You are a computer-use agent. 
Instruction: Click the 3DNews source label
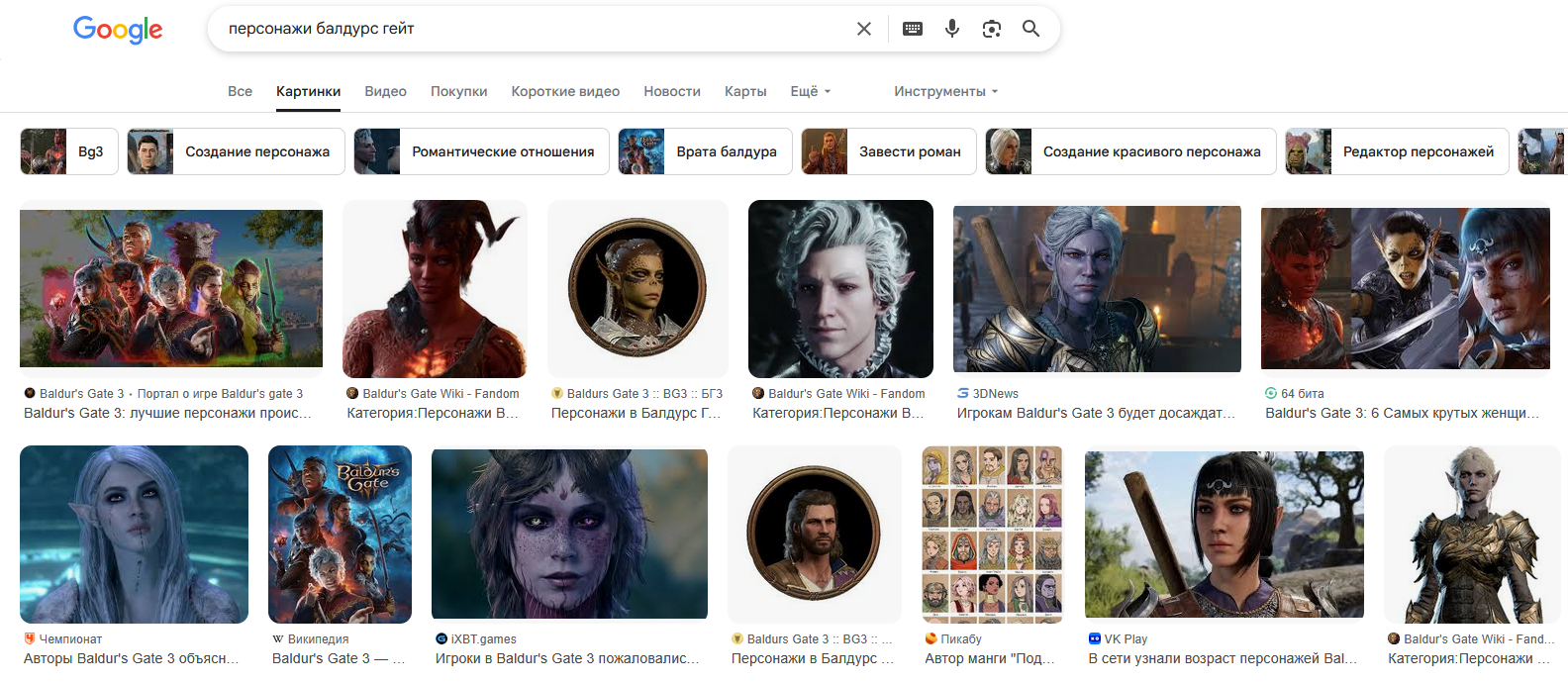pyautogui.click(x=988, y=393)
